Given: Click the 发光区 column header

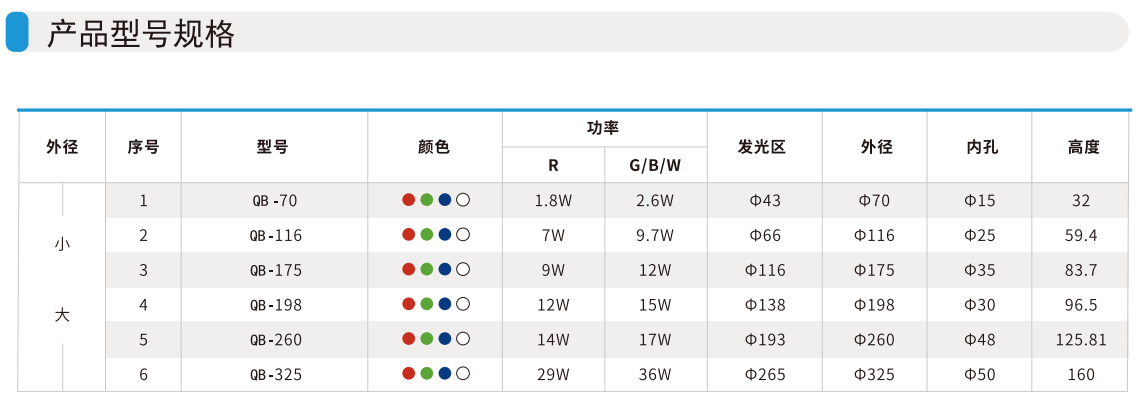Looking at the screenshot, I should (x=763, y=147).
